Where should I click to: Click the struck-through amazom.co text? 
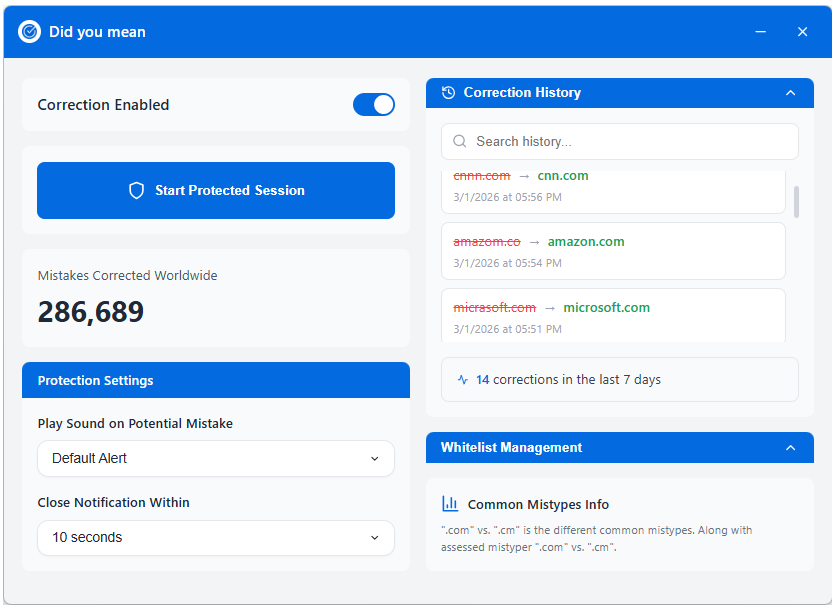pos(487,242)
